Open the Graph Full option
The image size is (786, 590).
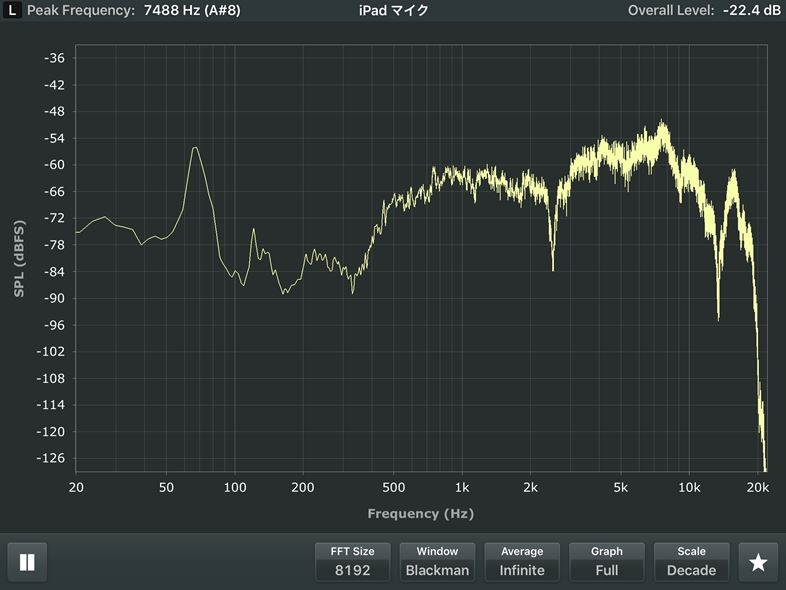[606, 561]
